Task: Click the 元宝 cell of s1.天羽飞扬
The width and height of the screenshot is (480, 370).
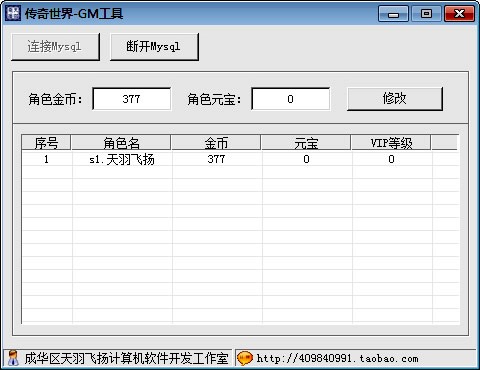Action: 306,159
